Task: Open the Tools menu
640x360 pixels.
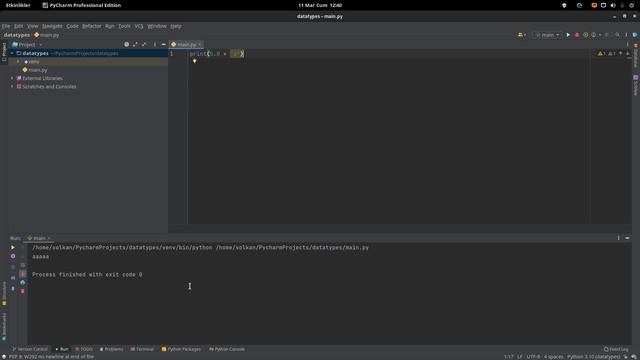Action: pyautogui.click(x=124, y=26)
